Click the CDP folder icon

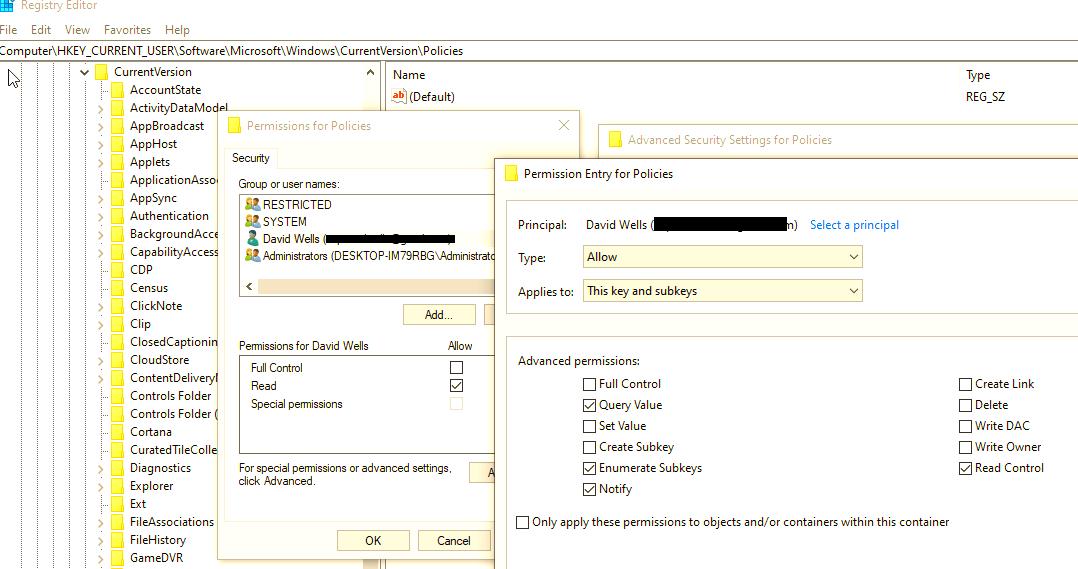click(x=118, y=270)
